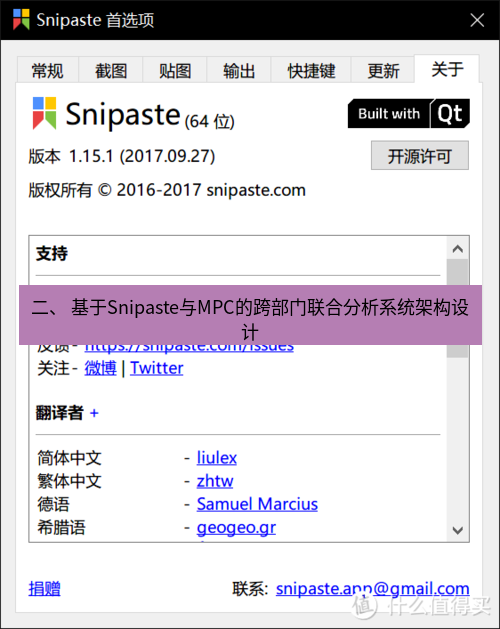The width and height of the screenshot is (500, 629).
Task: Click the version text 1.15.1 (2017.09.27)
Action: point(142,156)
